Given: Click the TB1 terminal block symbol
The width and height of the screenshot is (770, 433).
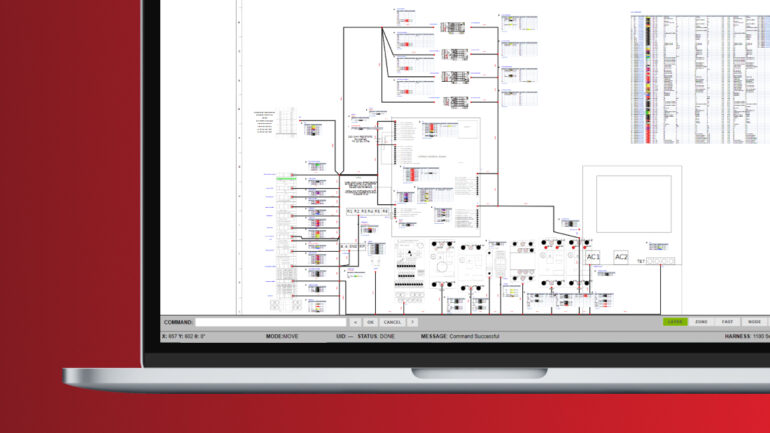Looking at the screenshot, I should pyautogui.click(x=658, y=260).
